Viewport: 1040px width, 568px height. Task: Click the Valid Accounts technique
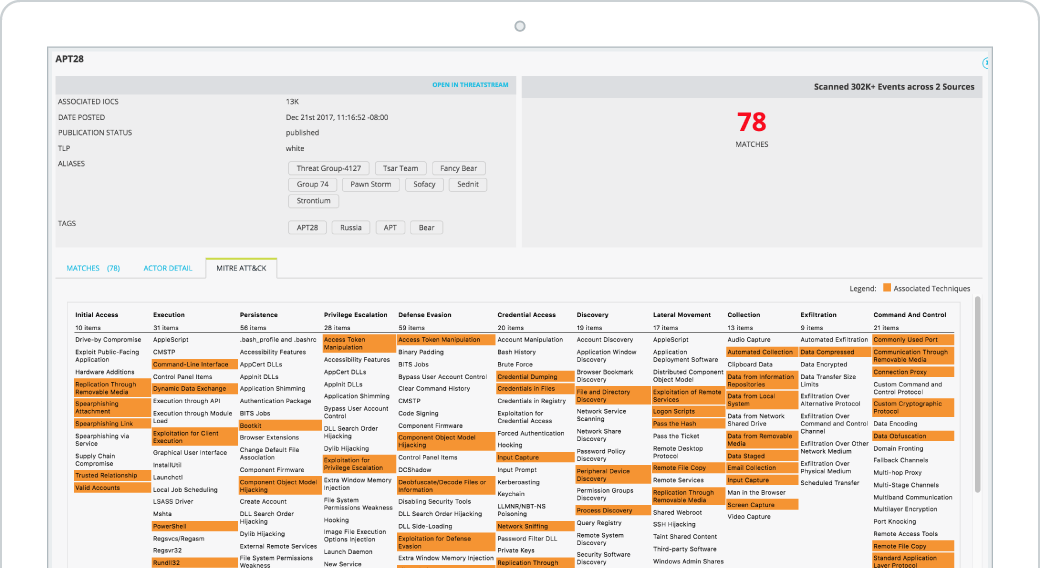(112, 488)
